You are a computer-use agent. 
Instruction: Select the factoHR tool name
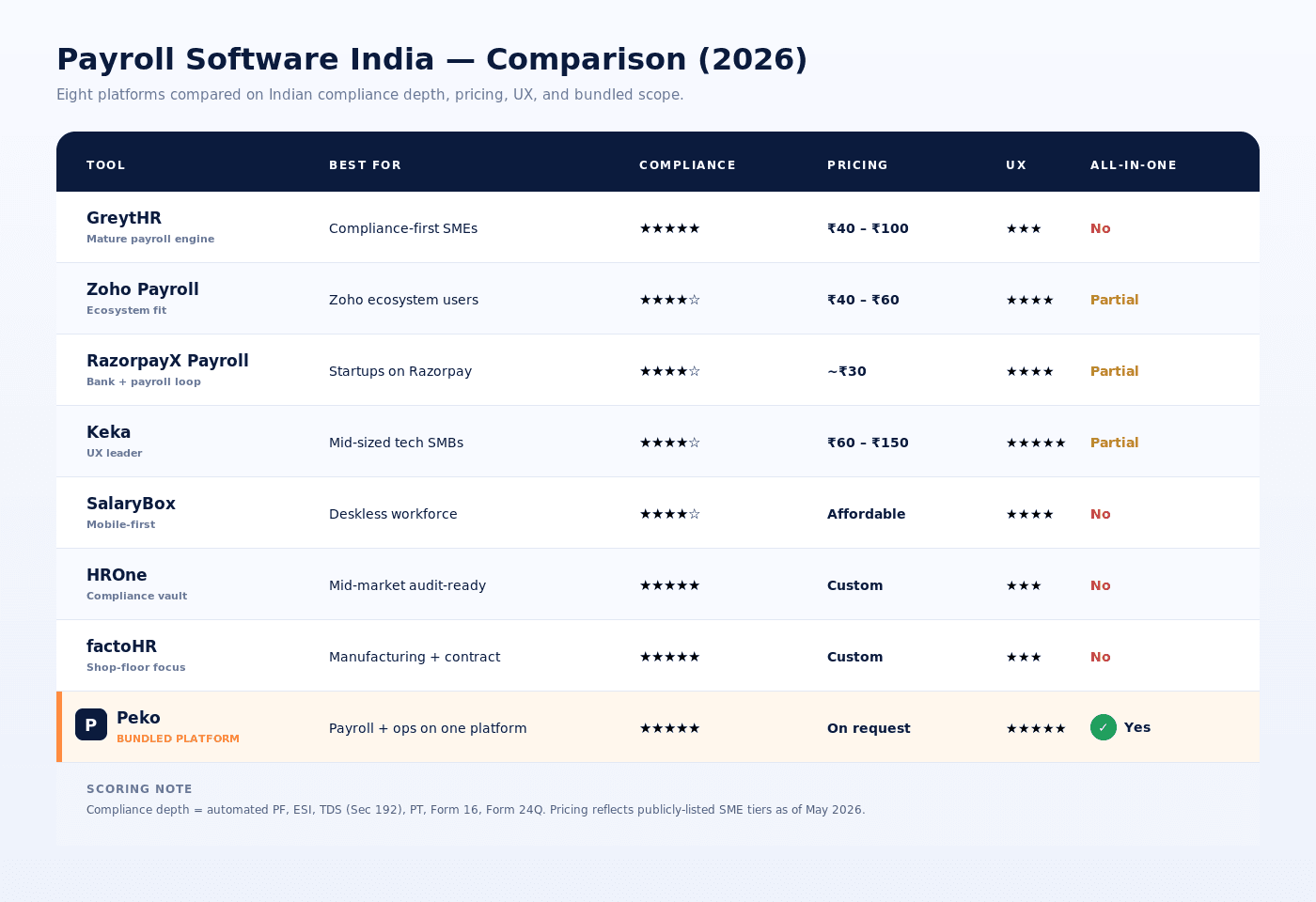click(121, 646)
